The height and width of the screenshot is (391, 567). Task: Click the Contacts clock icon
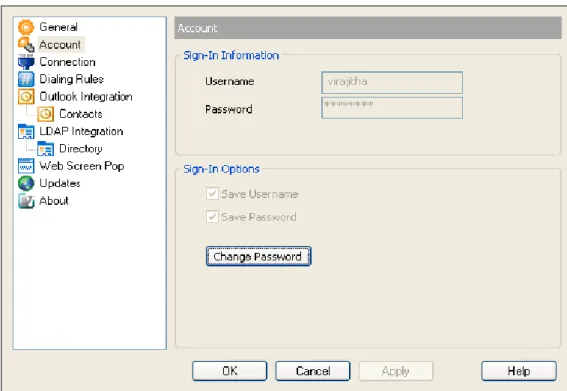(46, 114)
